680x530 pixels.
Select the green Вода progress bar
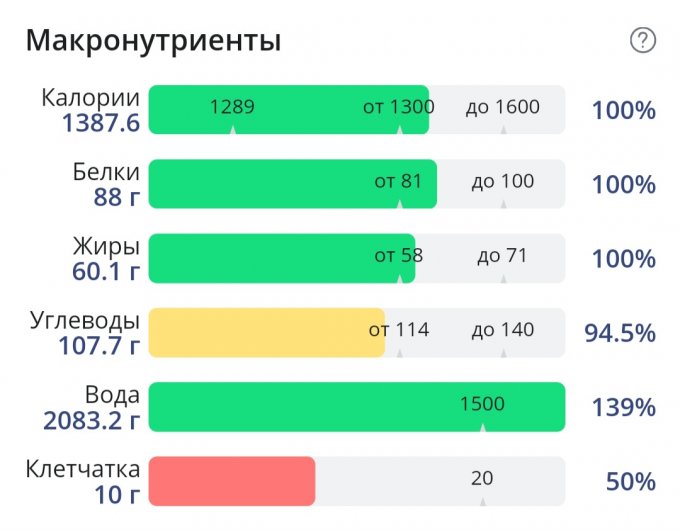pos(356,407)
